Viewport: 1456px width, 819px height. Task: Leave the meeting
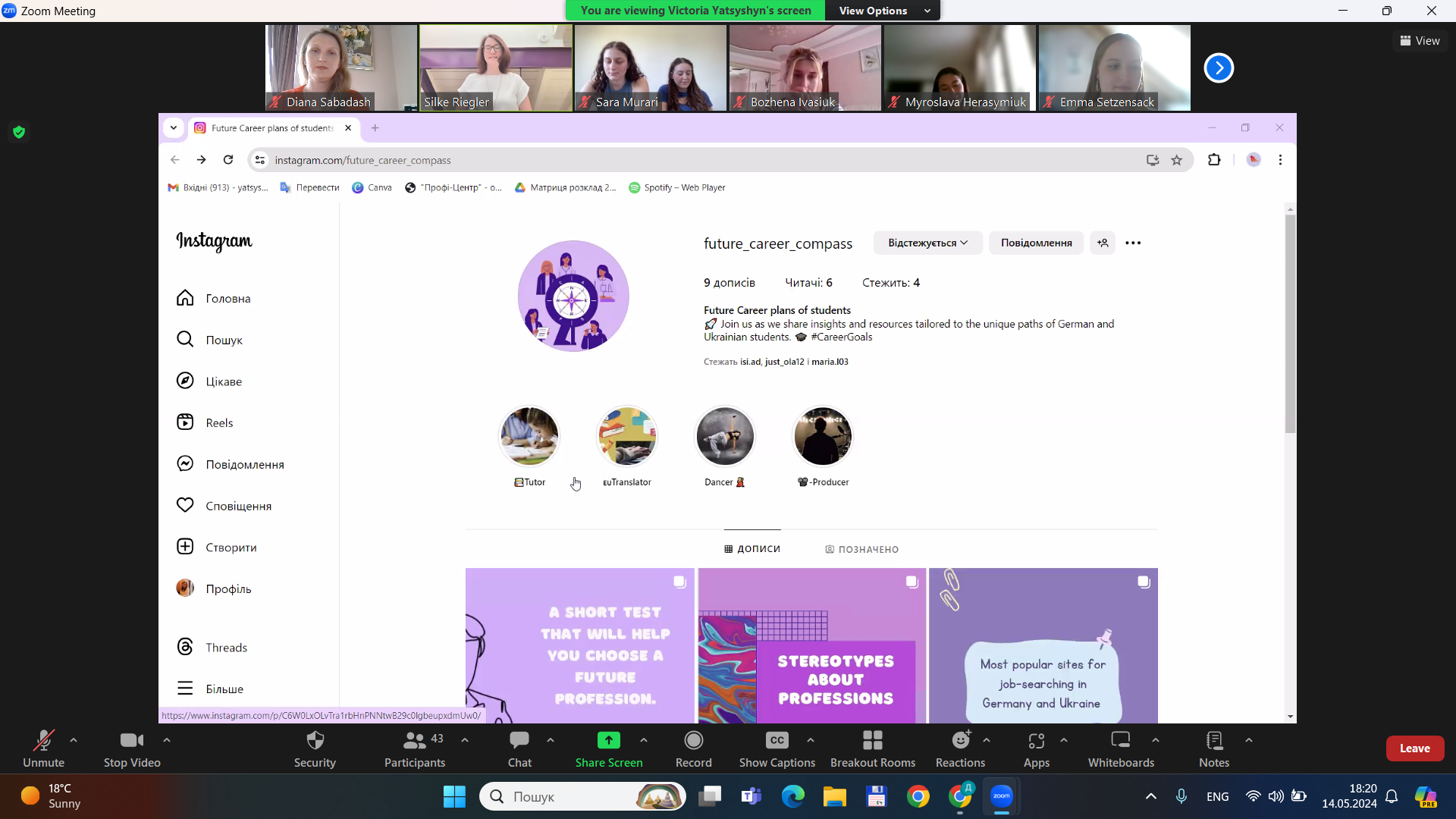coord(1414,748)
